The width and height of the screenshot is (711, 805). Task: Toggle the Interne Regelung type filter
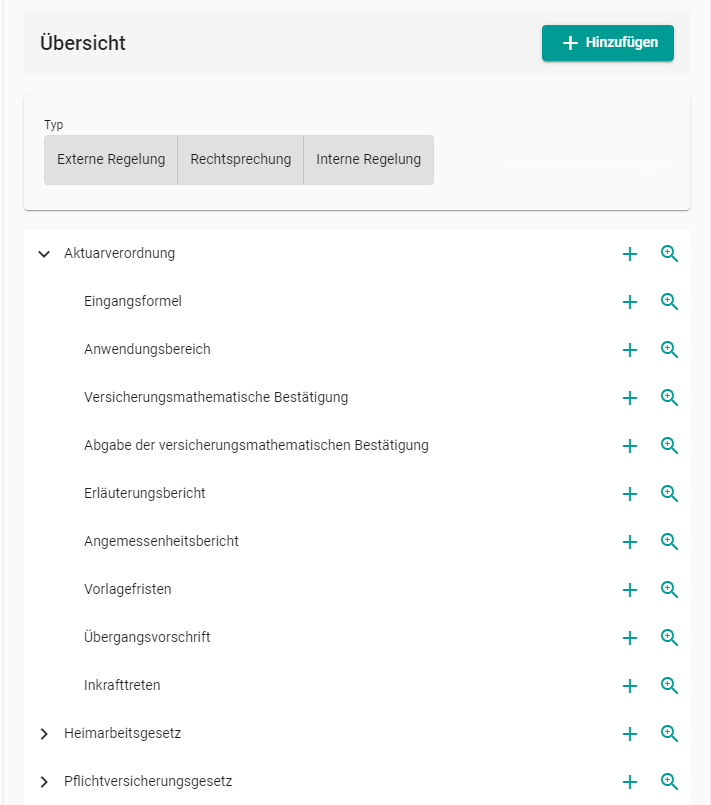[x=369, y=160]
